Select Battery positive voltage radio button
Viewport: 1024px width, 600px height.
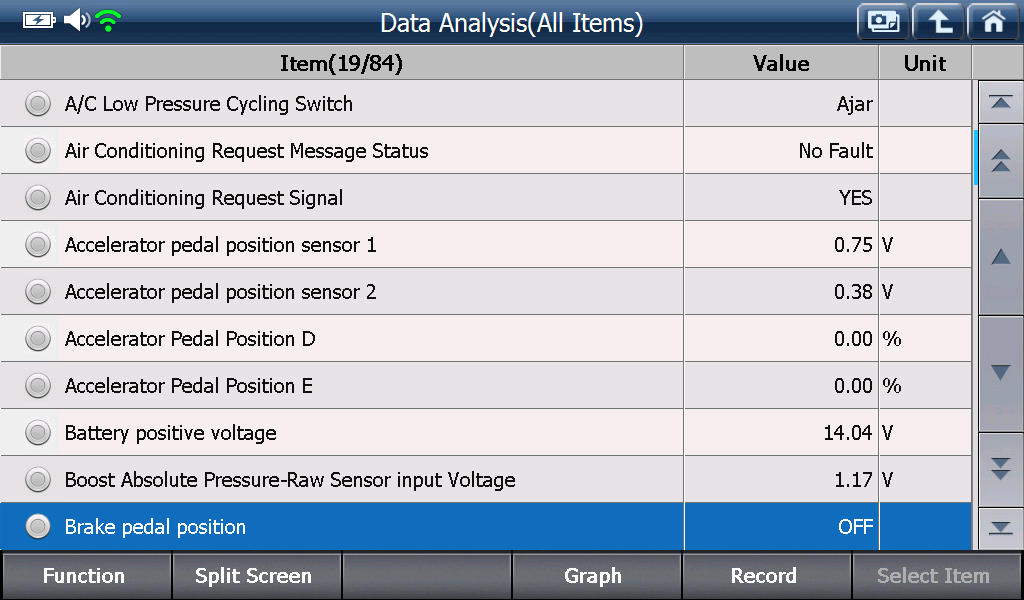[x=38, y=433]
